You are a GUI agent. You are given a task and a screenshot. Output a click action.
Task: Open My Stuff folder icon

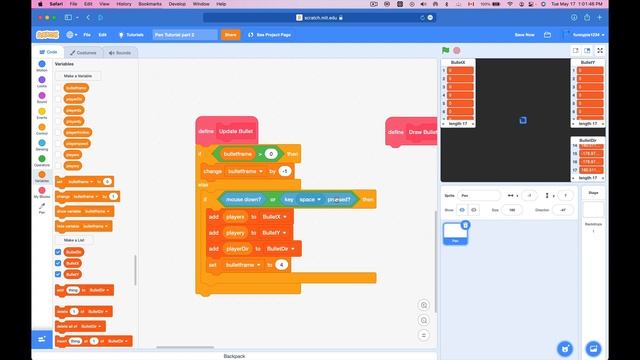(547, 35)
